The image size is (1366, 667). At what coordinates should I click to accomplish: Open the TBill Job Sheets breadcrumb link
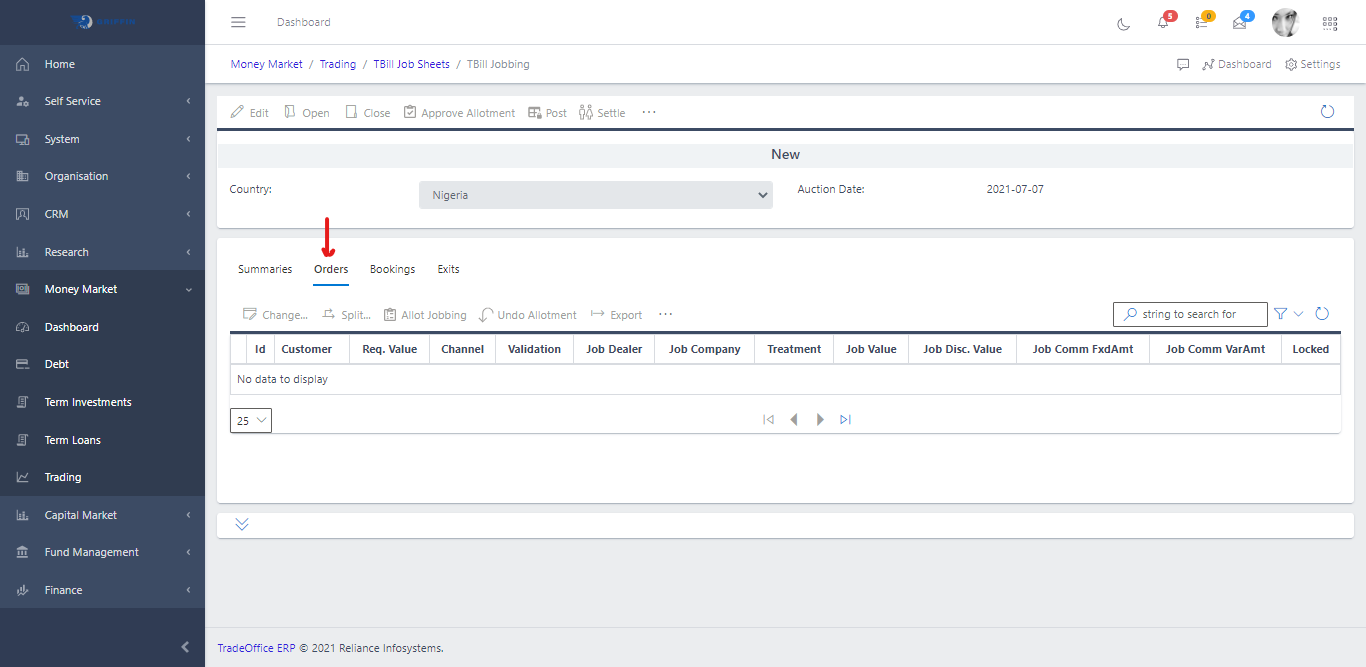click(x=411, y=64)
